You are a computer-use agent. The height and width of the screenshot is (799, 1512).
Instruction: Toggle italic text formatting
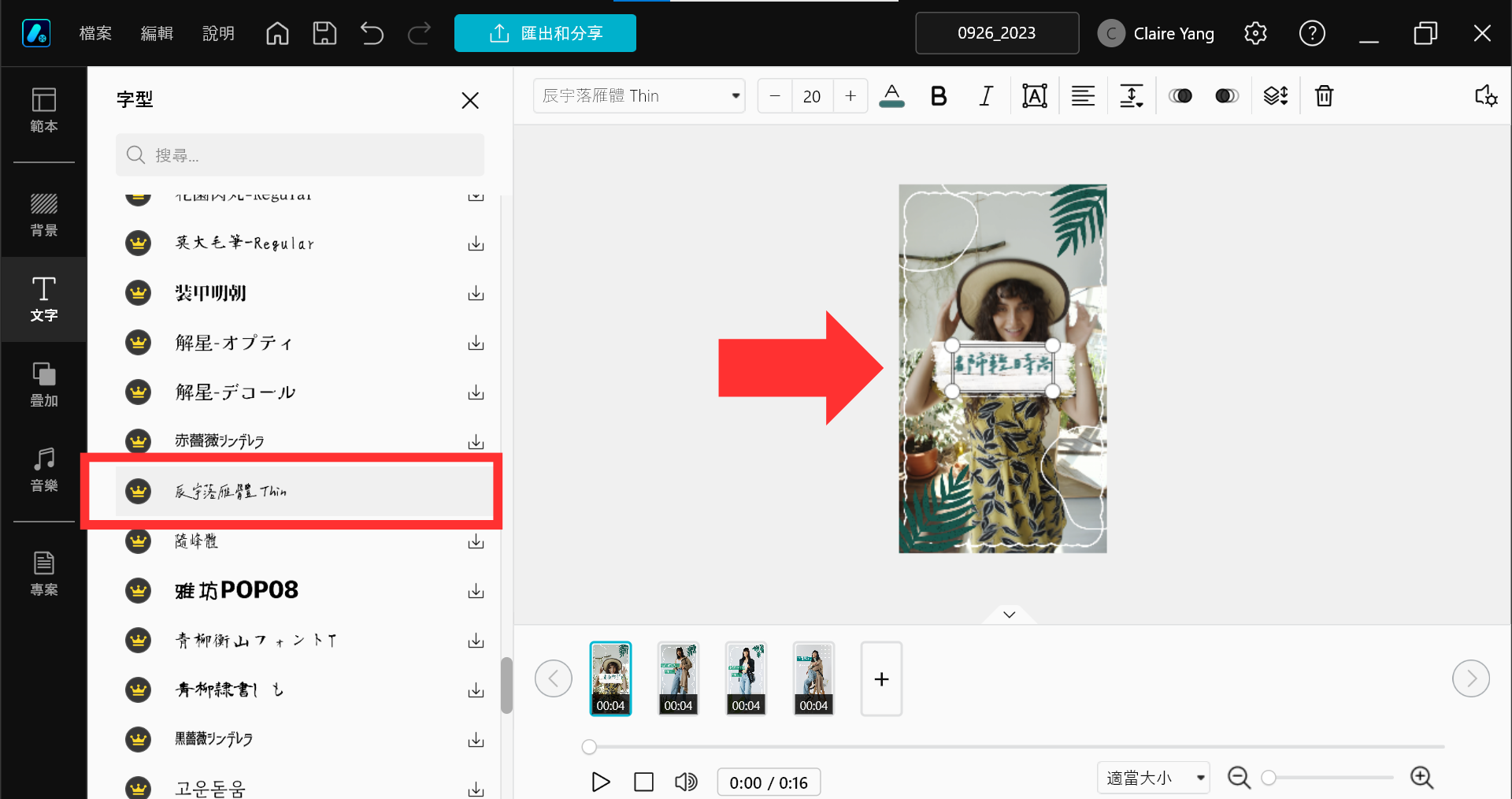[x=985, y=96]
